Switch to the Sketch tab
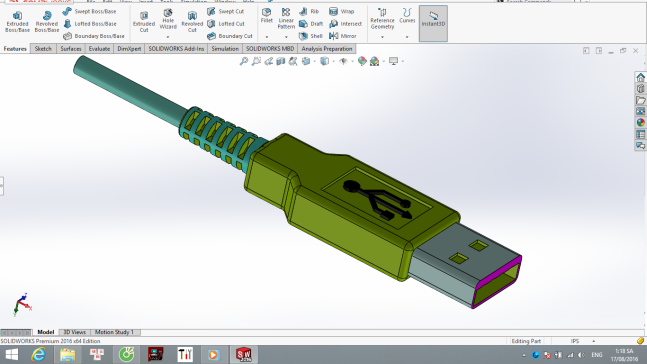The height and width of the screenshot is (364, 647). (x=43, y=49)
